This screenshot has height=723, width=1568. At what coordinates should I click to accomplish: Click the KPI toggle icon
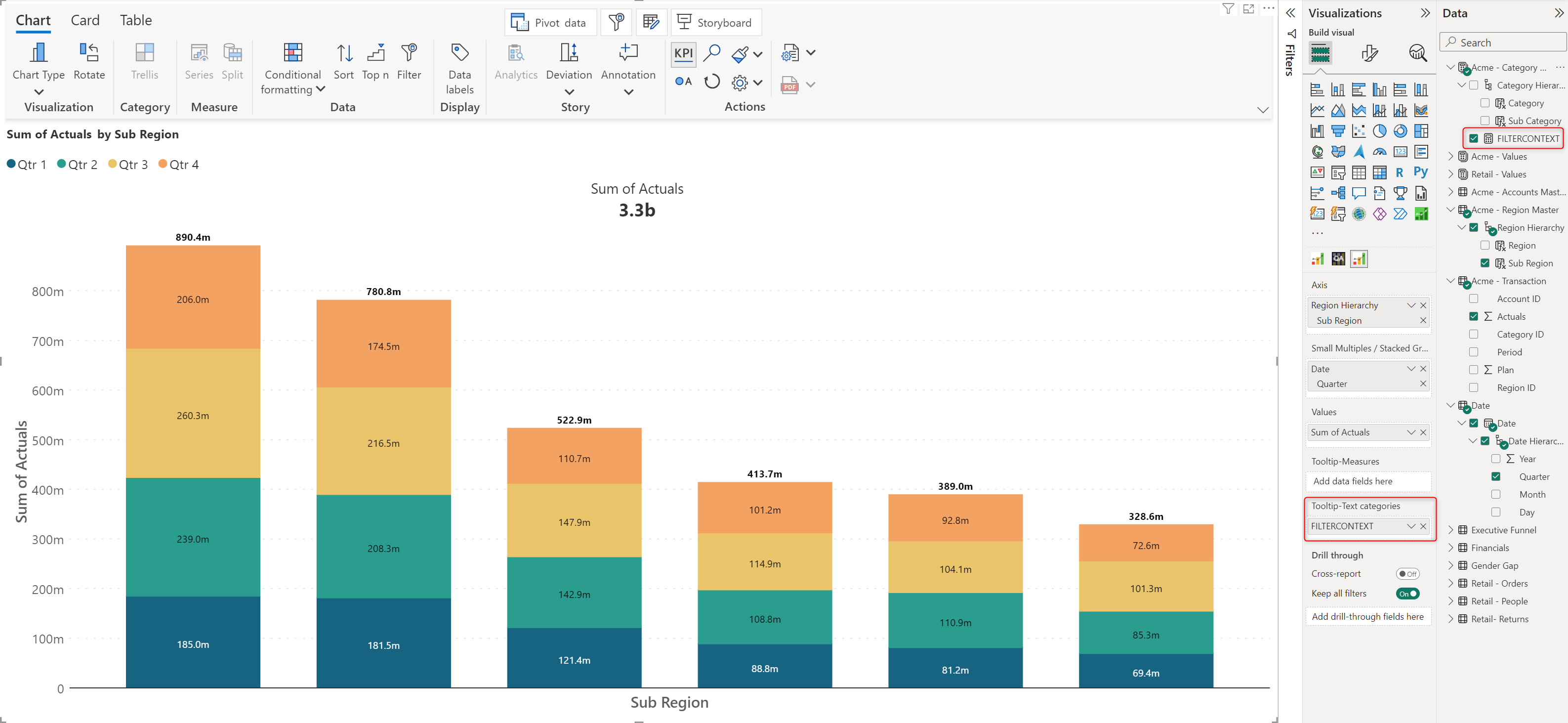[x=683, y=53]
